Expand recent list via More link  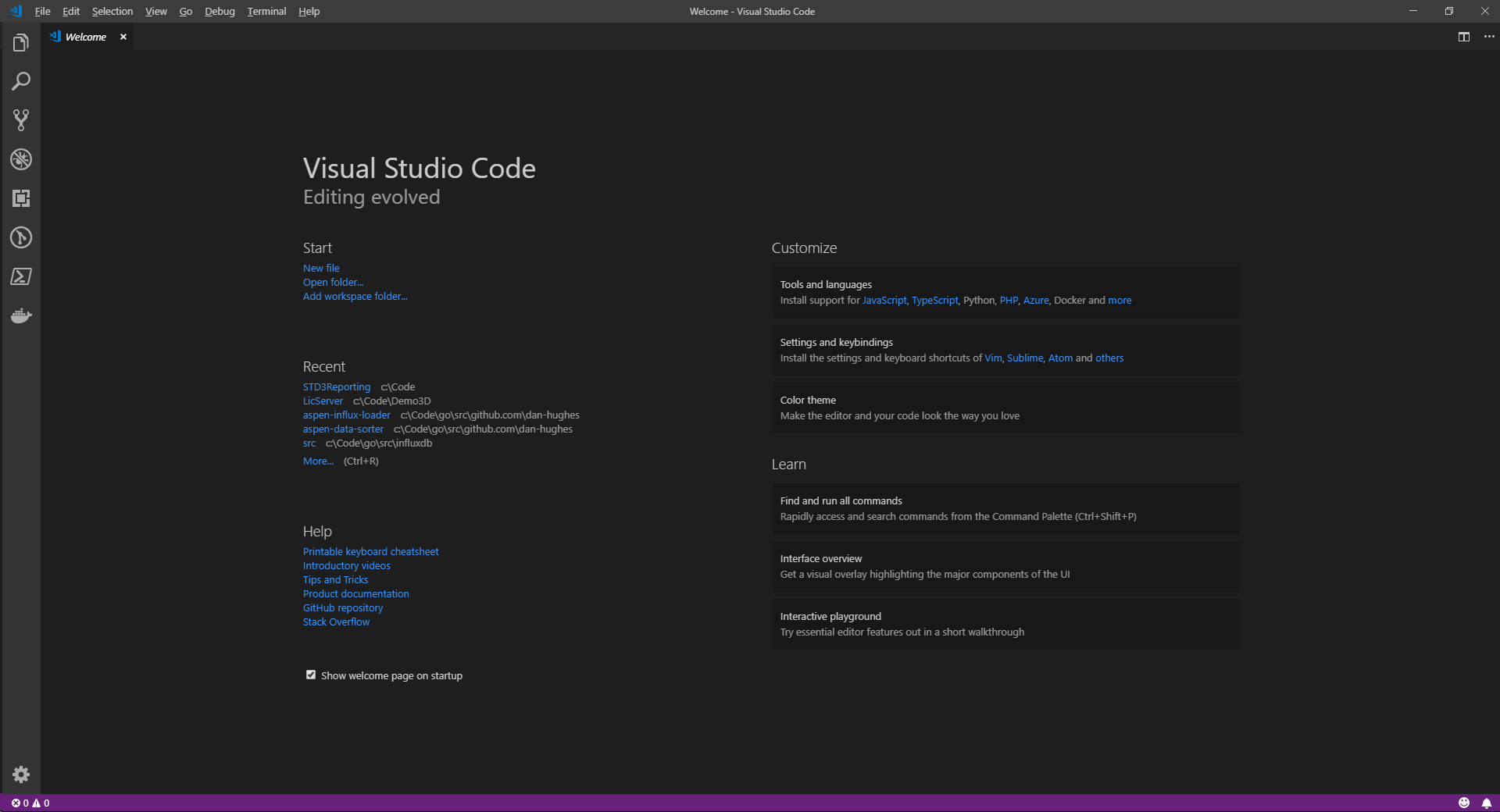[317, 461]
